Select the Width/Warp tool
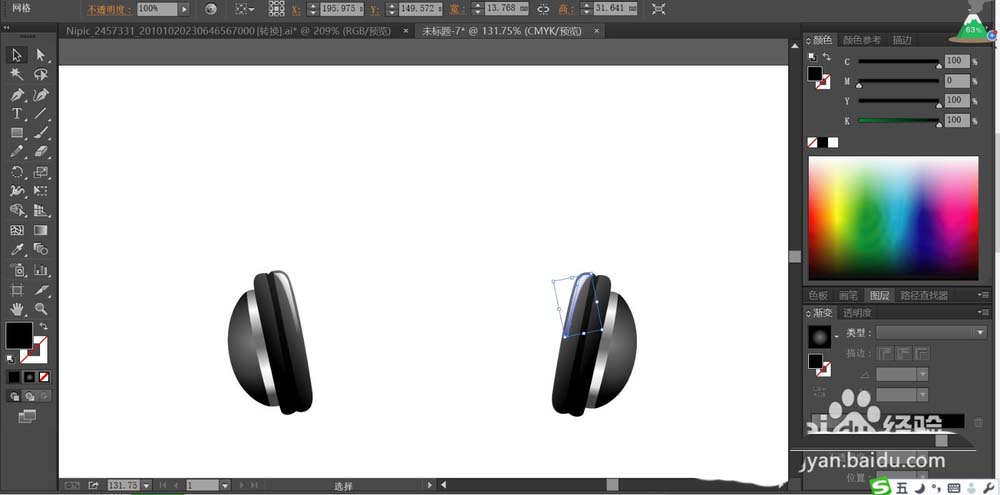The width and height of the screenshot is (1000, 495). click(x=17, y=191)
